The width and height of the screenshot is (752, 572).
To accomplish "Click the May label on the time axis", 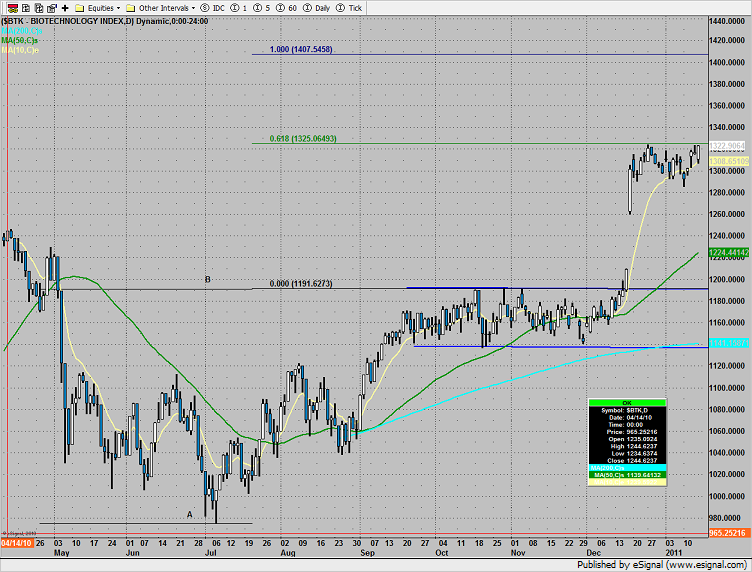I will pos(62,553).
